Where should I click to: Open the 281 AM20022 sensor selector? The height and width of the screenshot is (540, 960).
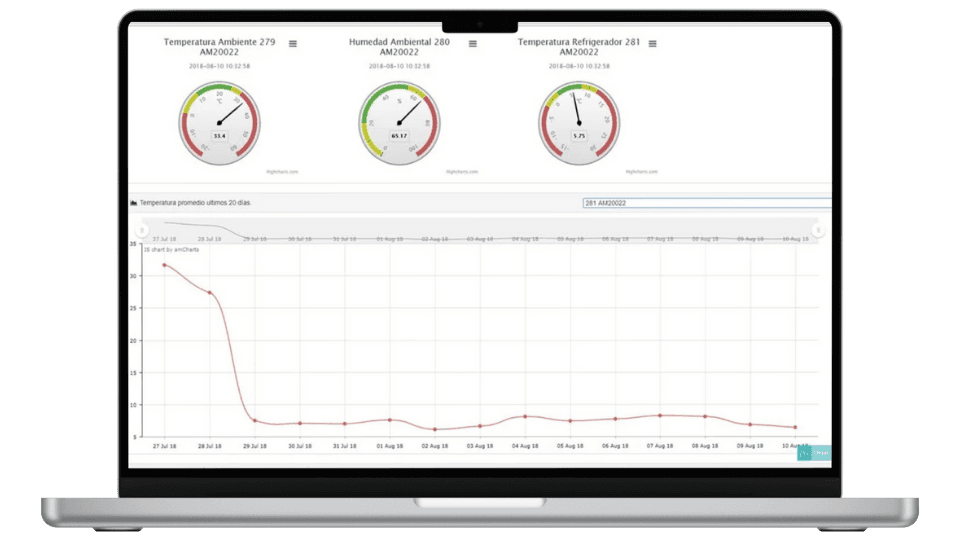[x=707, y=203]
